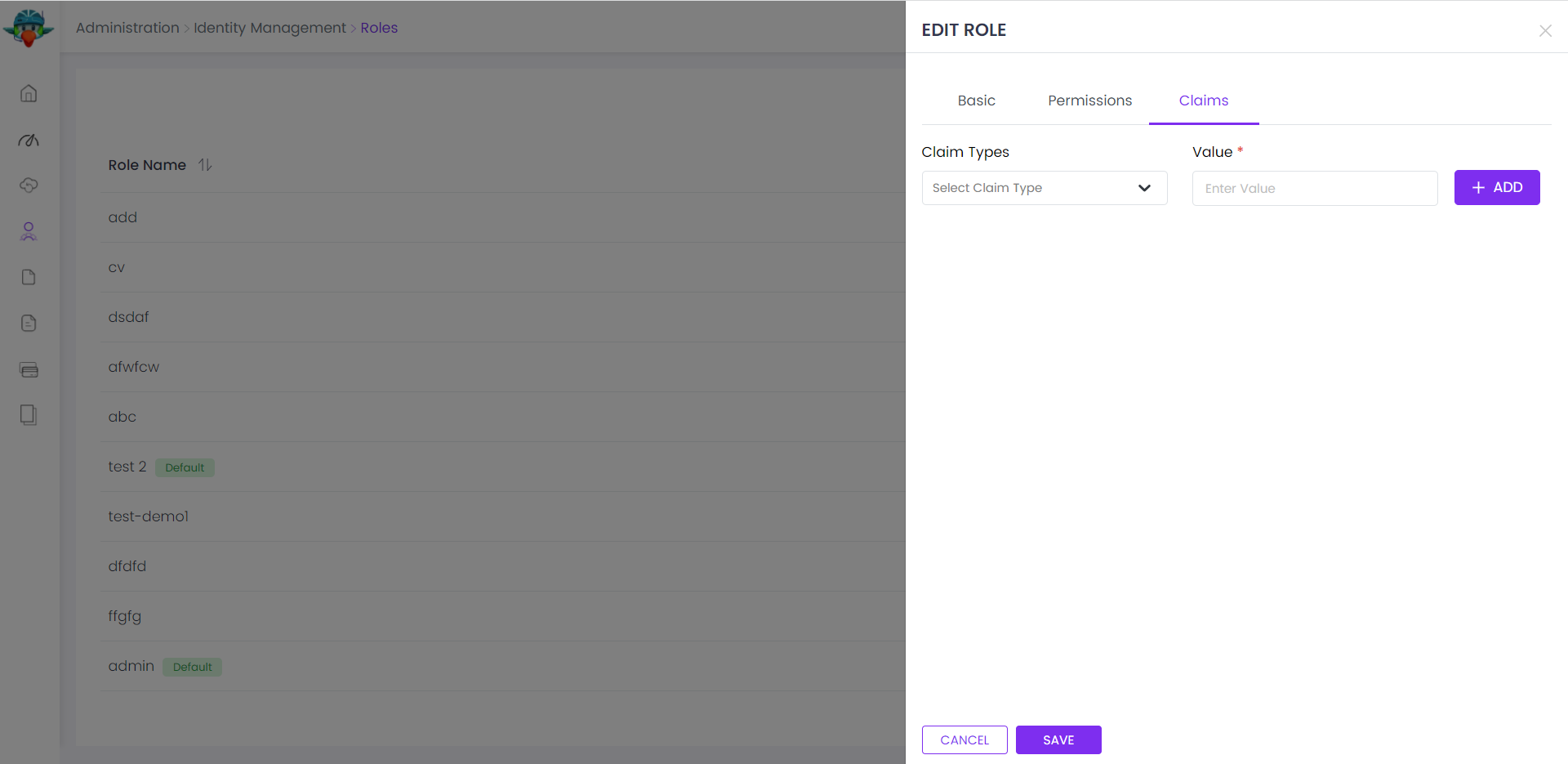Click the EDIT ROLE panel title
Viewport: 1568px width, 764px height.
pos(964,30)
